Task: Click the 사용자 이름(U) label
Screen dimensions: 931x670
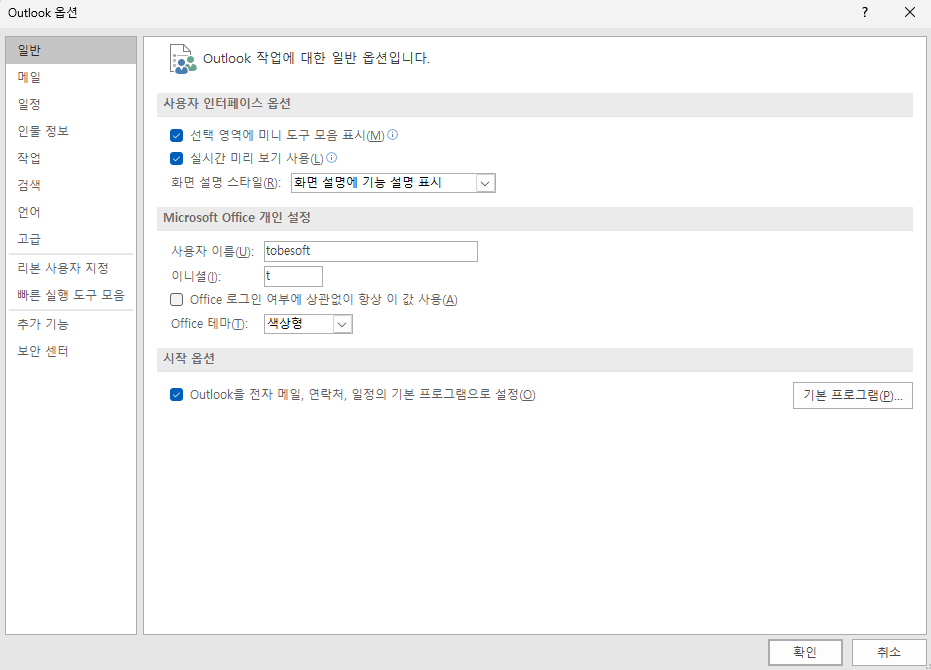Action: pyautogui.click(x=213, y=251)
